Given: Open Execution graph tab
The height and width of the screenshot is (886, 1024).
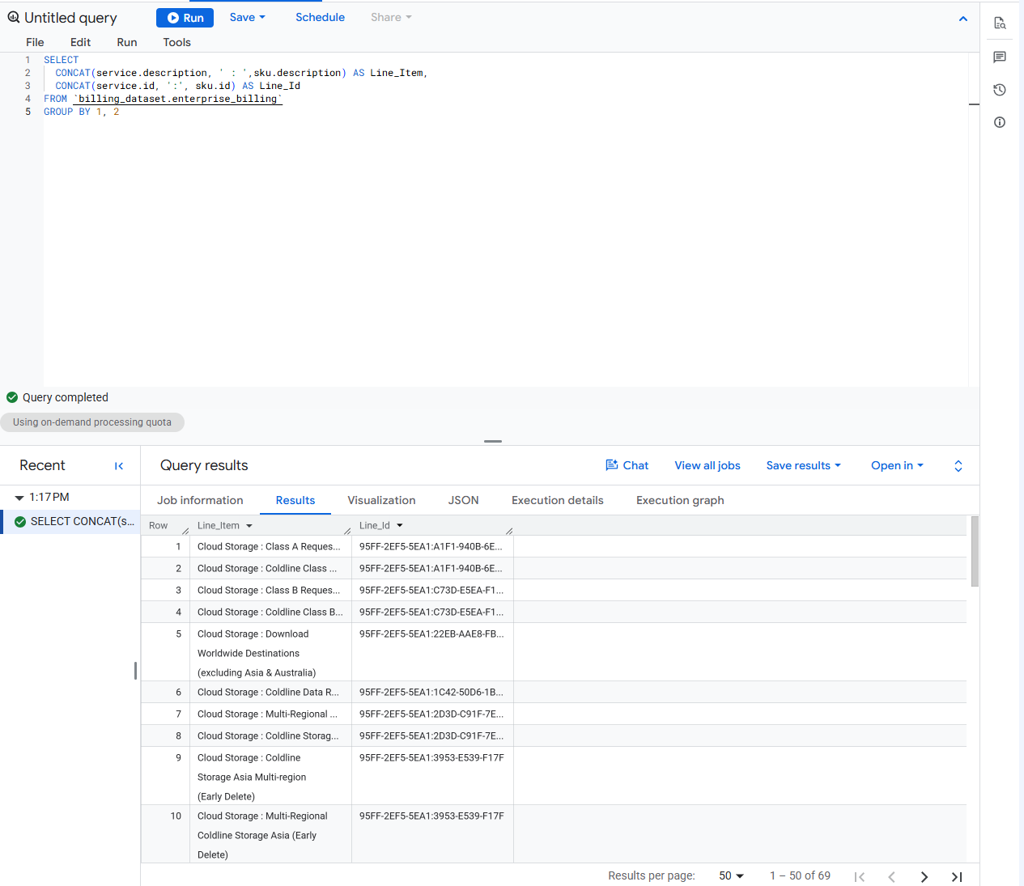Looking at the screenshot, I should [680, 500].
